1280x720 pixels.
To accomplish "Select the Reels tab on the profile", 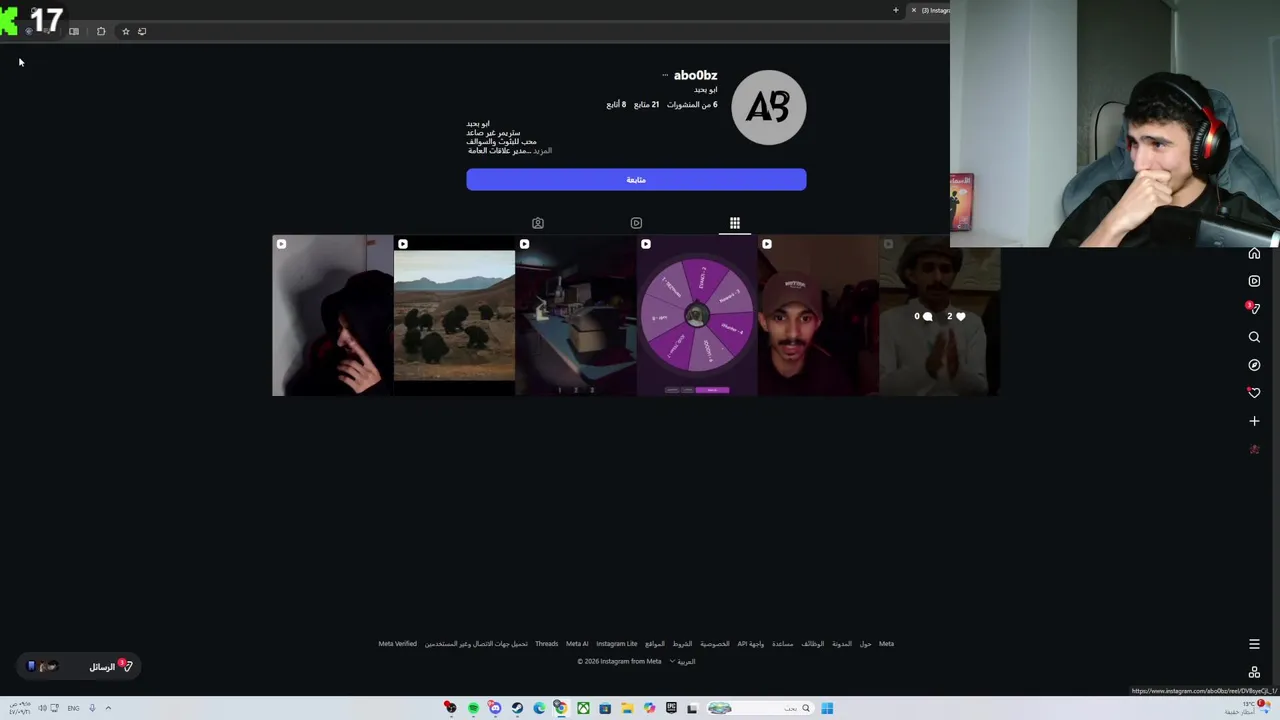I will click(x=636, y=223).
